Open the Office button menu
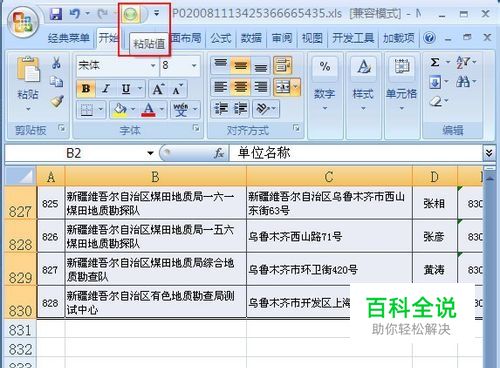Image resolution: width=500 pixels, height=368 pixels. pos(23,22)
